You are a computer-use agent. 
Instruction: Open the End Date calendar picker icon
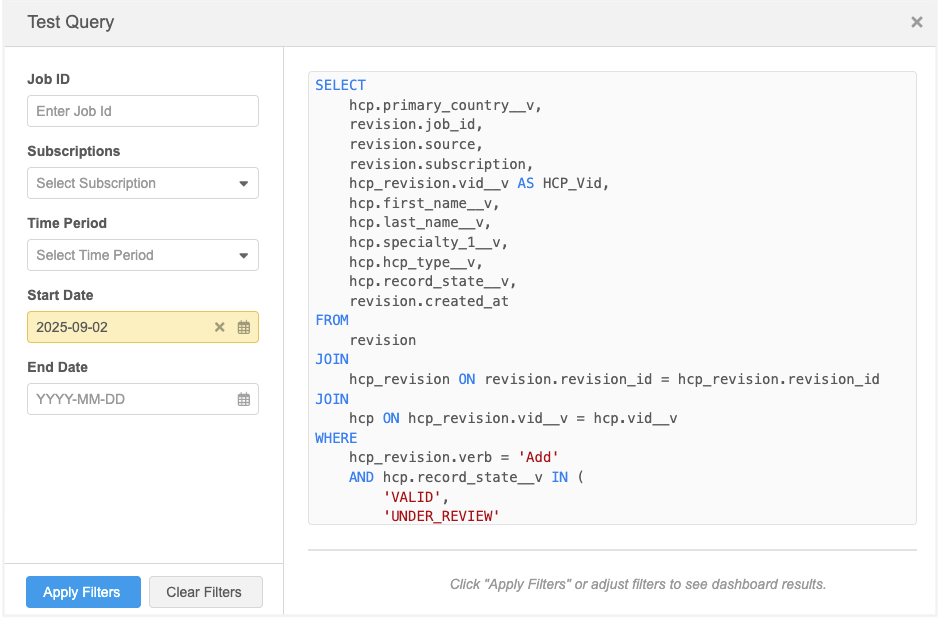point(243,399)
